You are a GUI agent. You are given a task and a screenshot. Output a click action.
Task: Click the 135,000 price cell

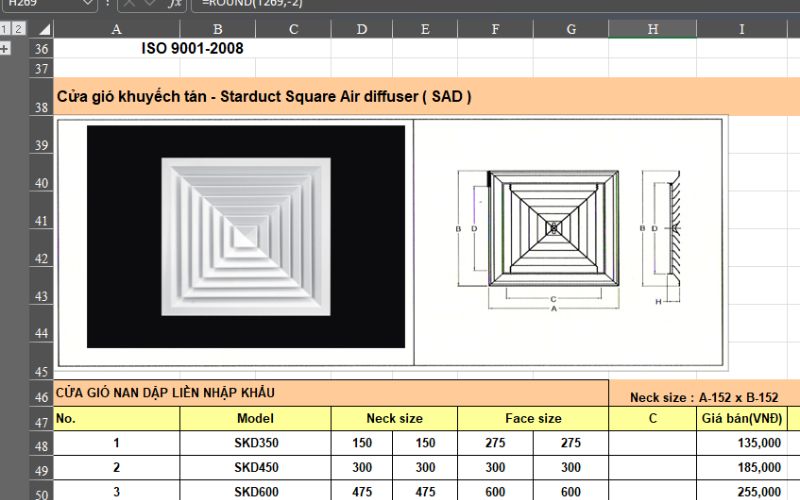[x=742, y=443]
